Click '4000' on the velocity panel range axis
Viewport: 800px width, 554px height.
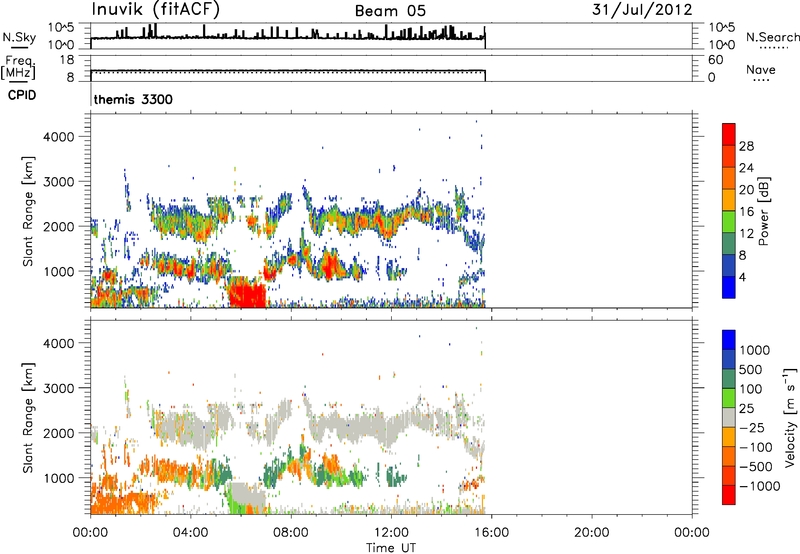pyautogui.click(x=58, y=343)
